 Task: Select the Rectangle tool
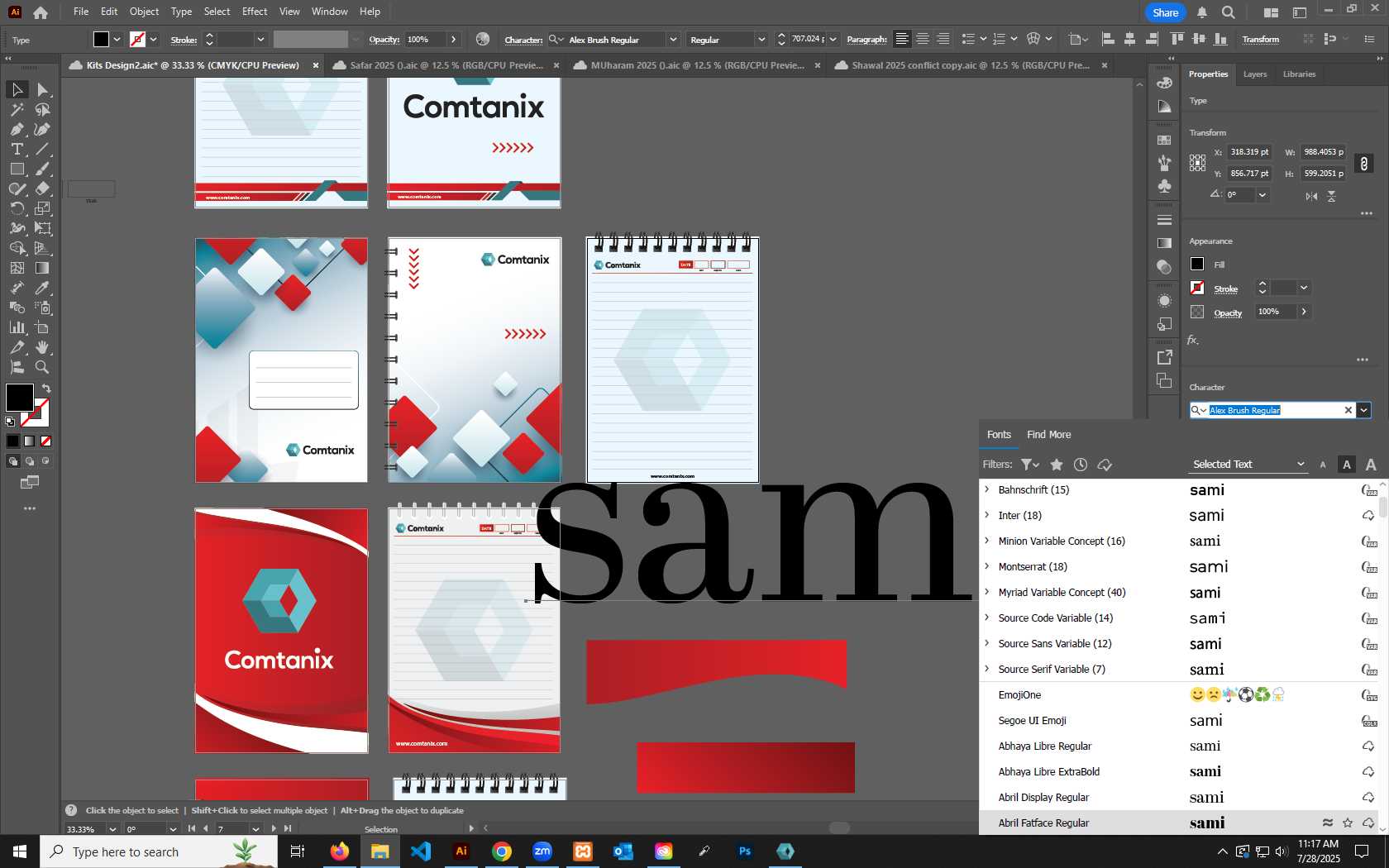coord(17,169)
